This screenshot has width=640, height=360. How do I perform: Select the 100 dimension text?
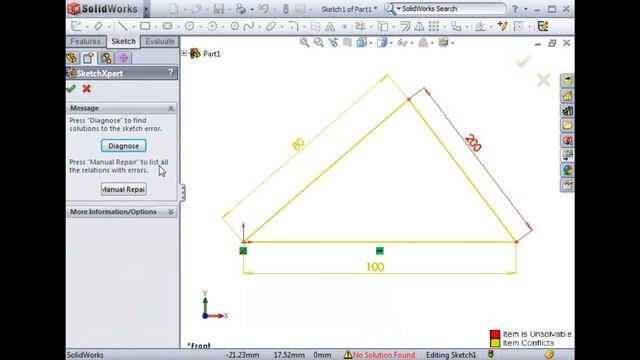click(375, 267)
